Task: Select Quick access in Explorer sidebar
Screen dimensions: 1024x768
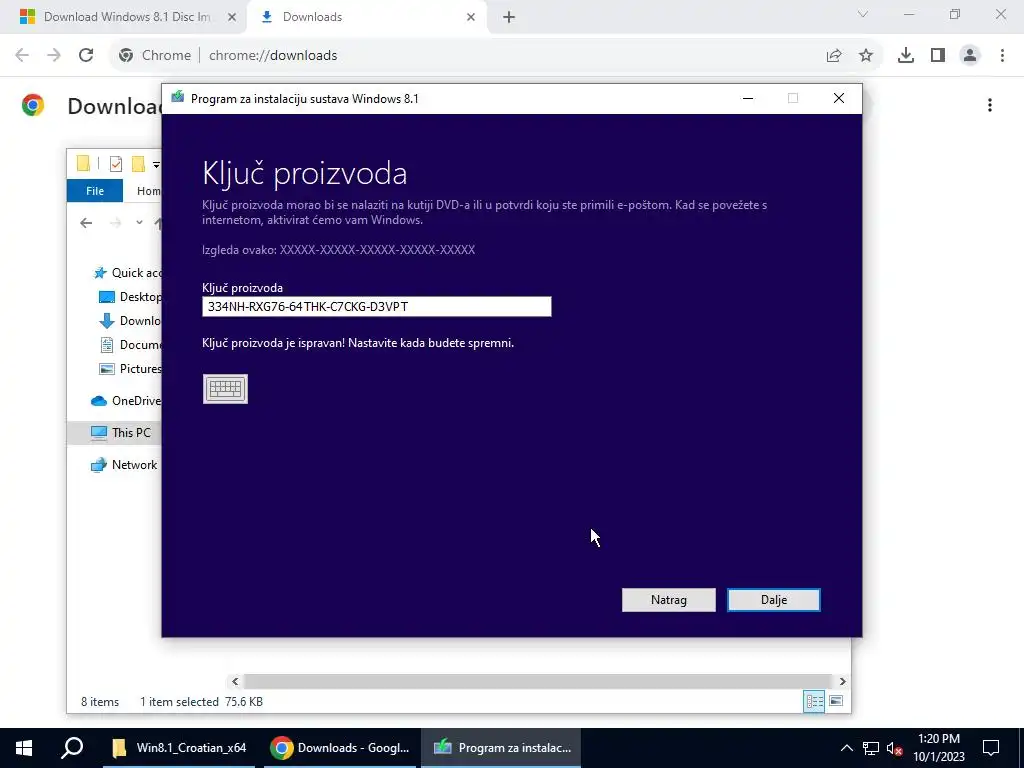Action: 127,273
